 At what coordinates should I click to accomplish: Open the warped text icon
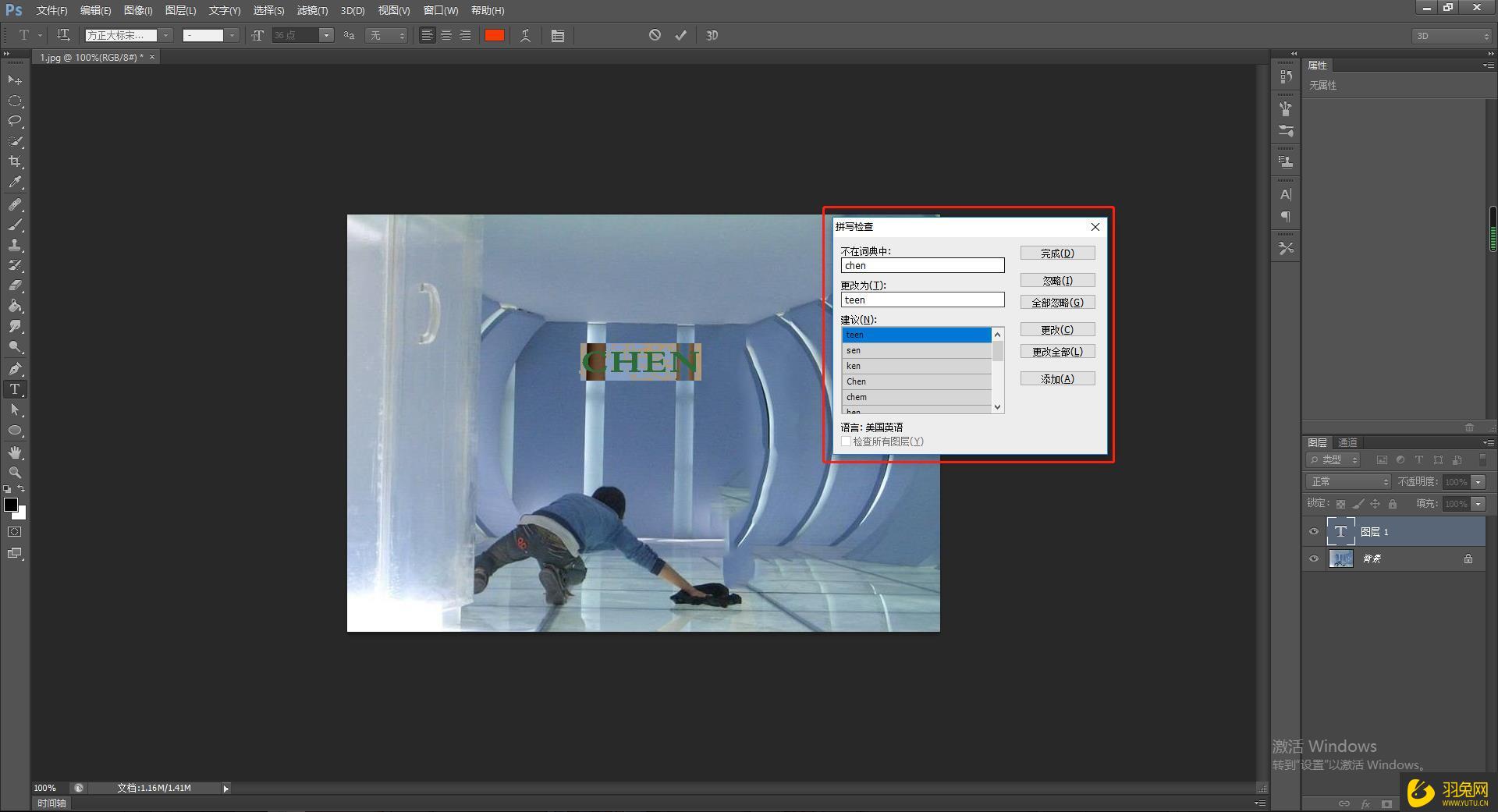tap(526, 35)
